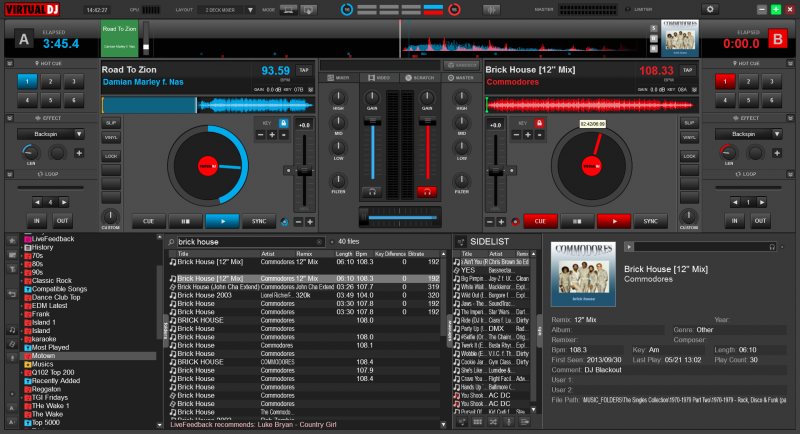This screenshot has height=434, width=800.
Task: Click deck A overview waveform
Action: (x=208, y=106)
